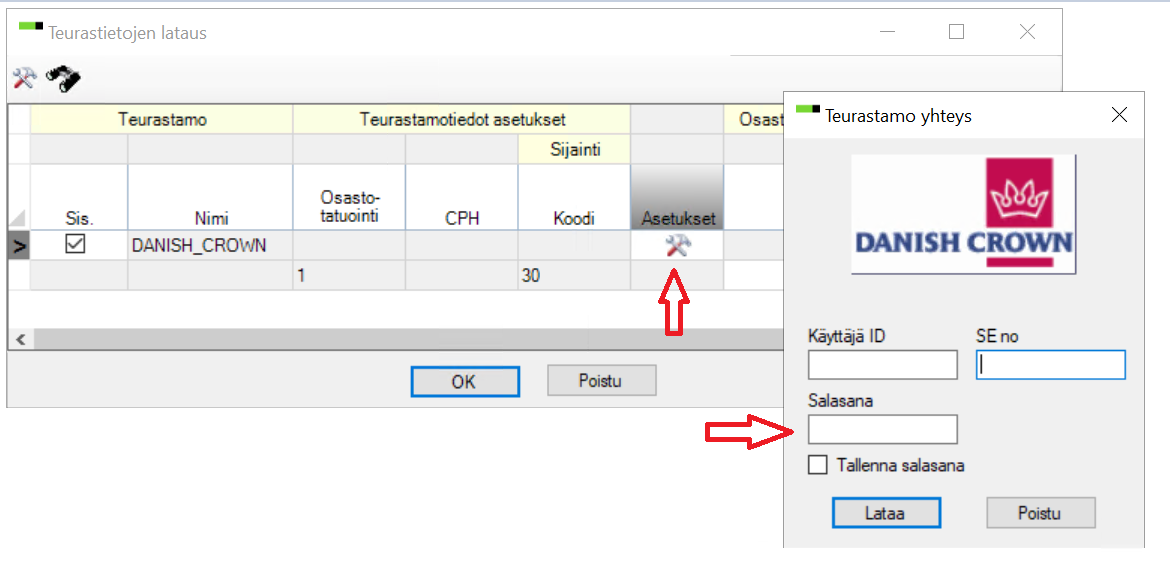The image size is (1170, 588).
Task: Click the binoculars search toolbar icon
Action: 63,78
